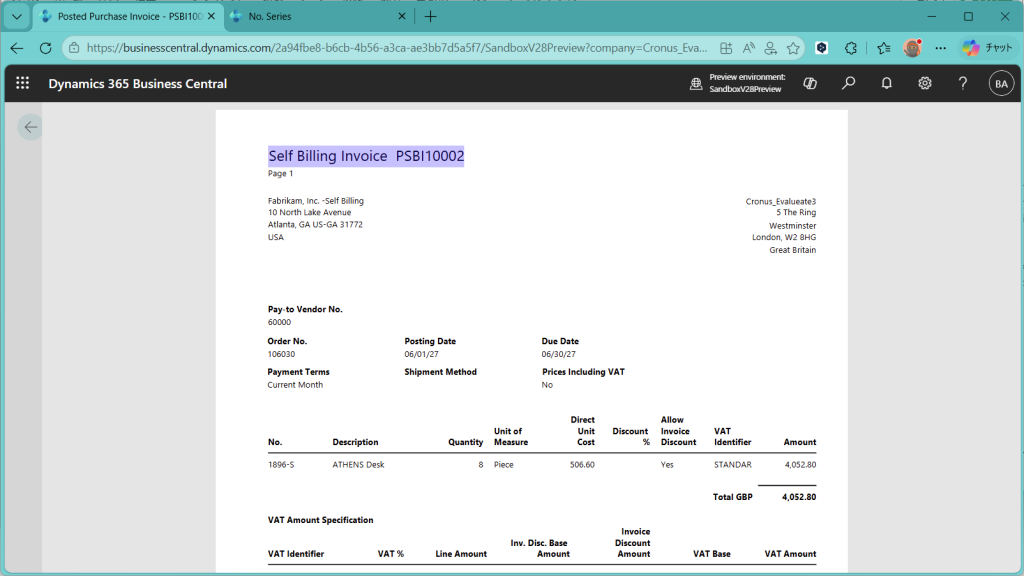Open the Help question mark menu

tap(962, 84)
